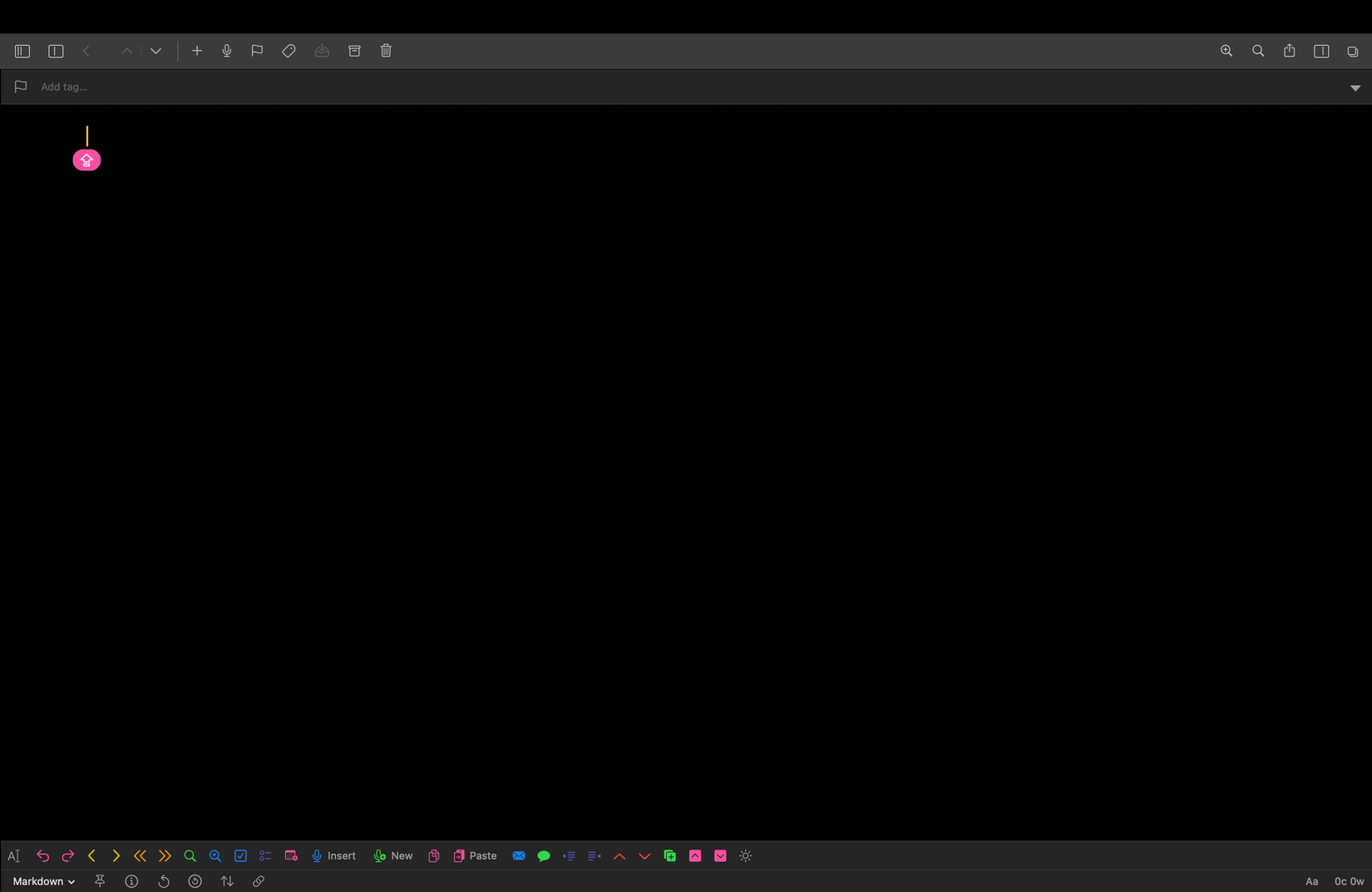This screenshot has height=892, width=1372.
Task: Open quick search with the top-right plus magnifier
Action: point(1226,51)
